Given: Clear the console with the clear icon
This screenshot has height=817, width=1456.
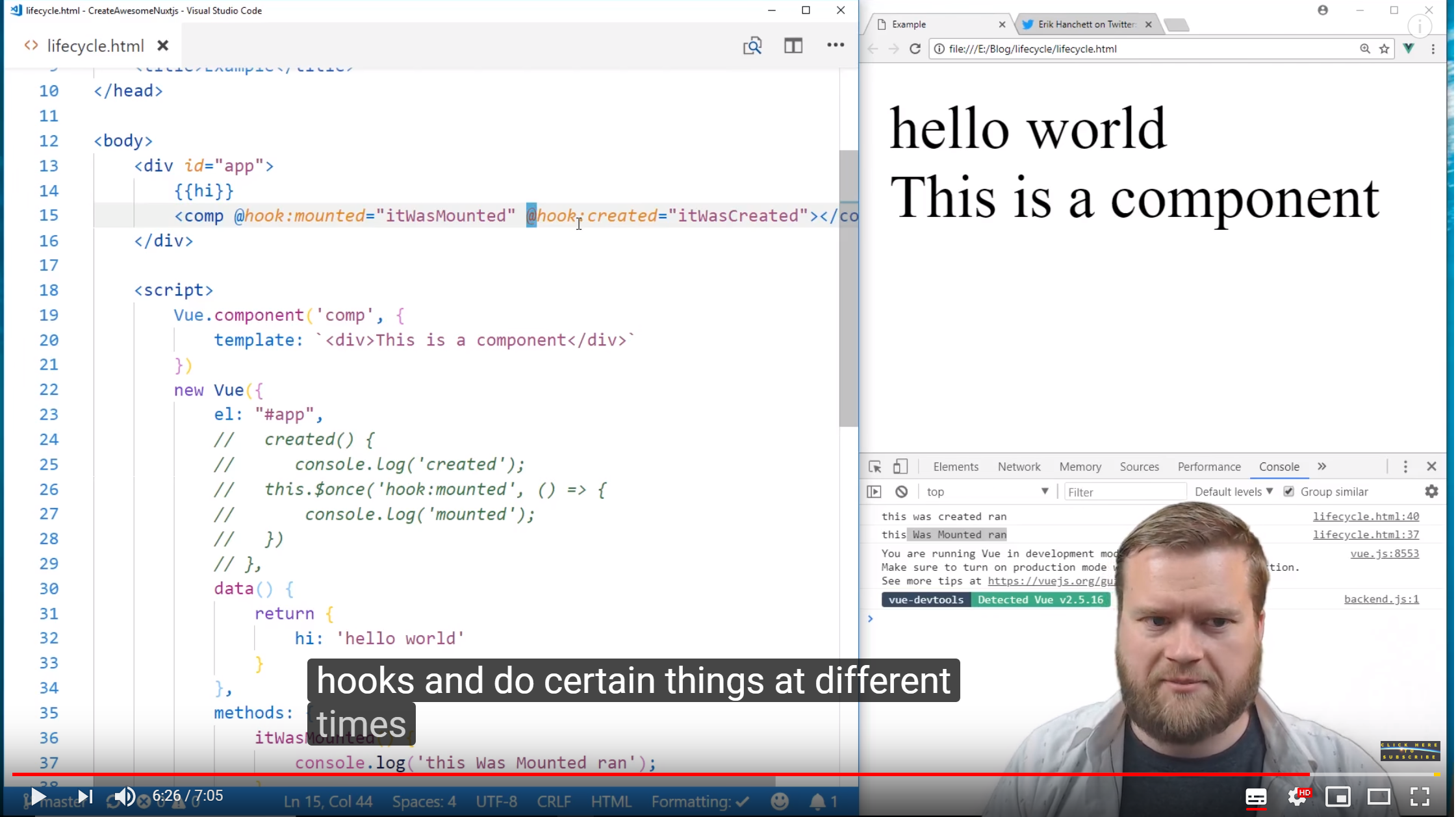Looking at the screenshot, I should pos(901,492).
